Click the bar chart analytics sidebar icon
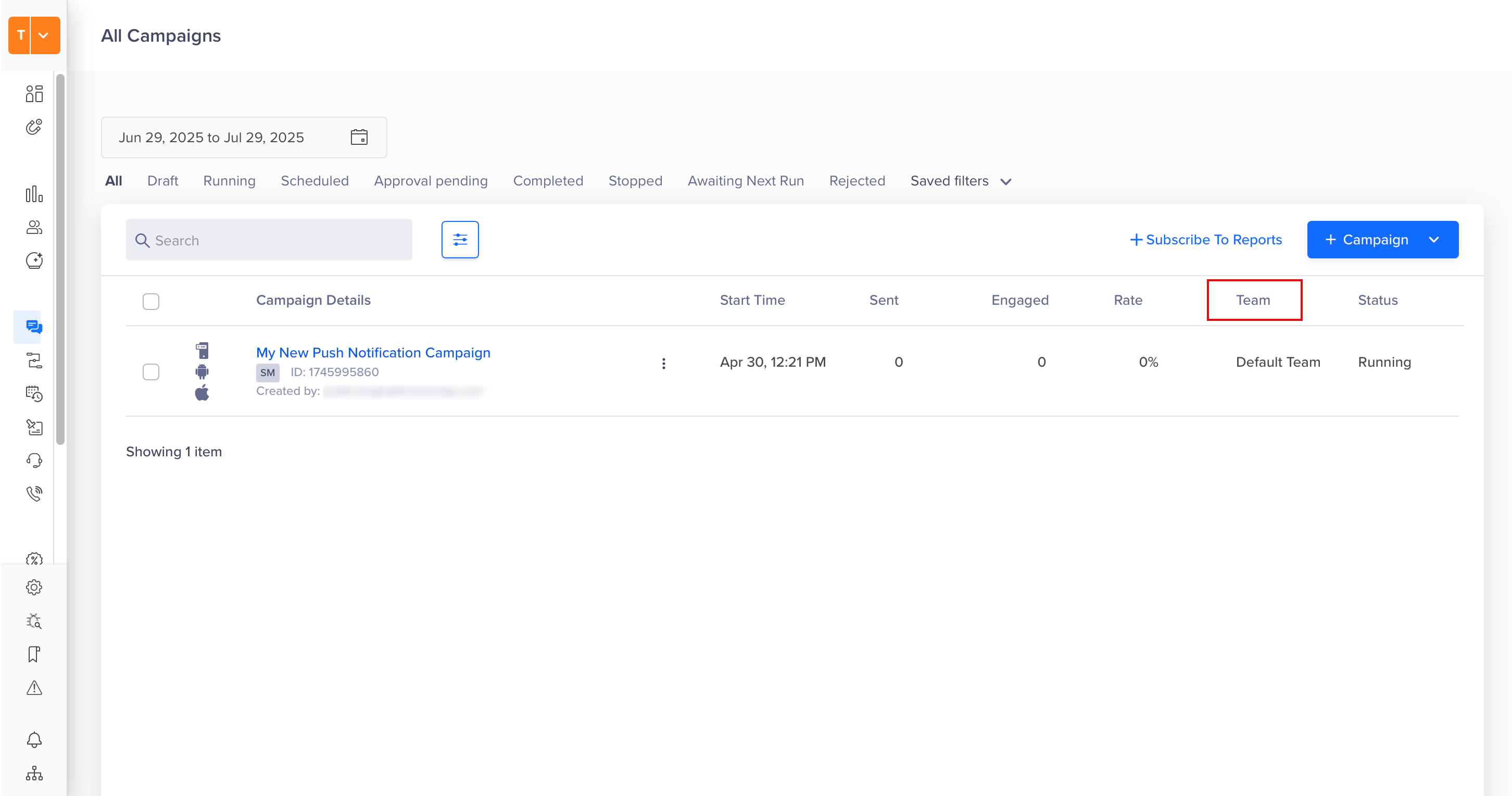The width and height of the screenshot is (1512, 796). coord(34,194)
